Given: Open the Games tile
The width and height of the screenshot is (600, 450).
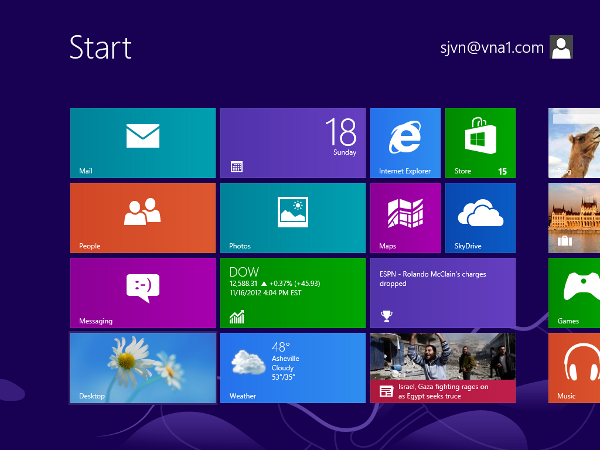Looking at the screenshot, I should click(x=574, y=293).
